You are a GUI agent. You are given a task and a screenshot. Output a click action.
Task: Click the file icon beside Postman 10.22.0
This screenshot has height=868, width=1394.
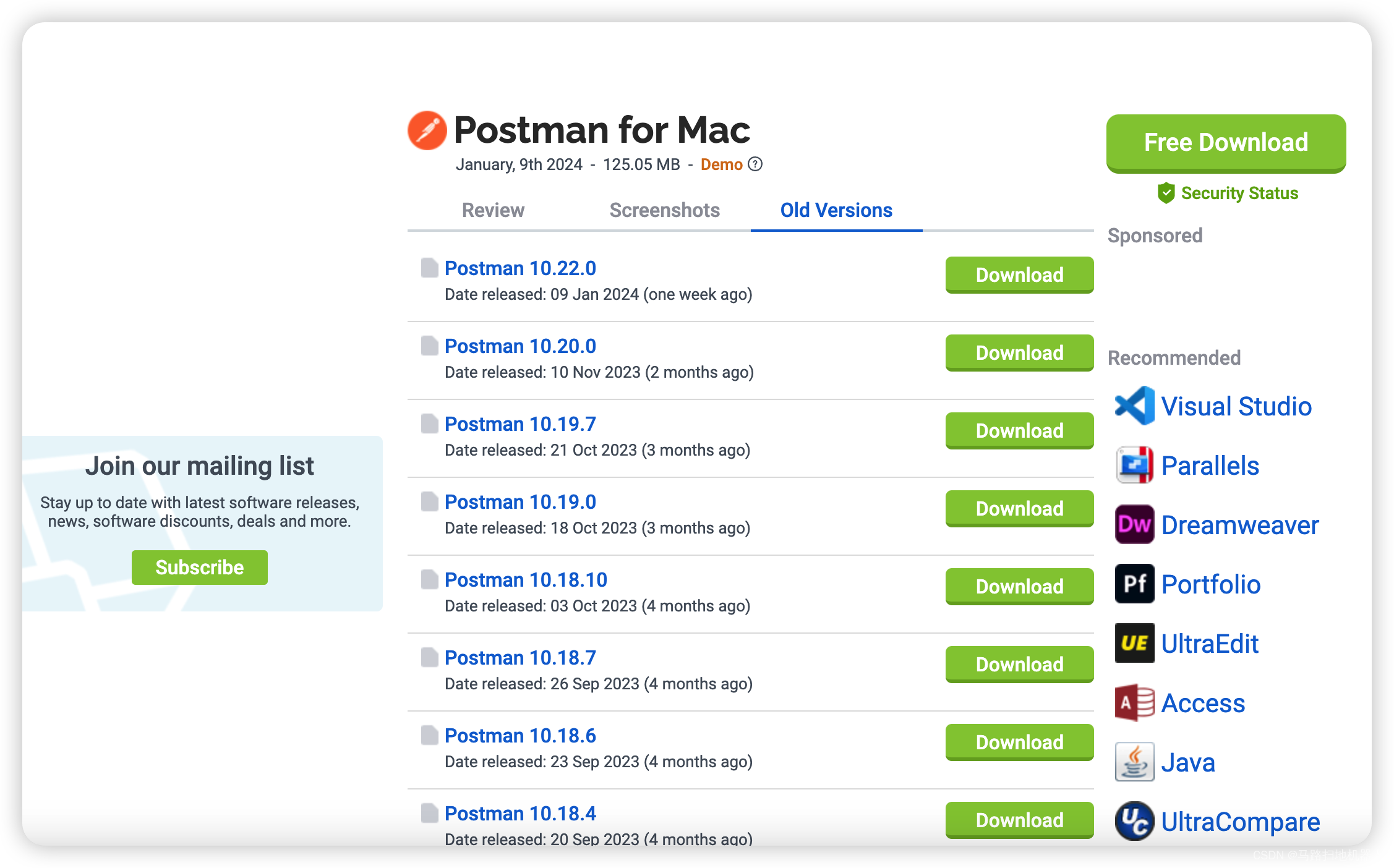coord(429,268)
